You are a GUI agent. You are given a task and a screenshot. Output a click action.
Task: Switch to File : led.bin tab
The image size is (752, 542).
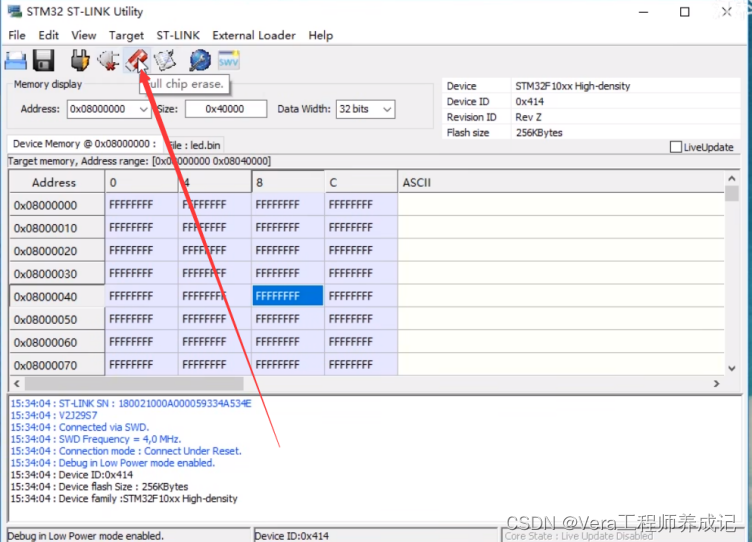coord(195,145)
